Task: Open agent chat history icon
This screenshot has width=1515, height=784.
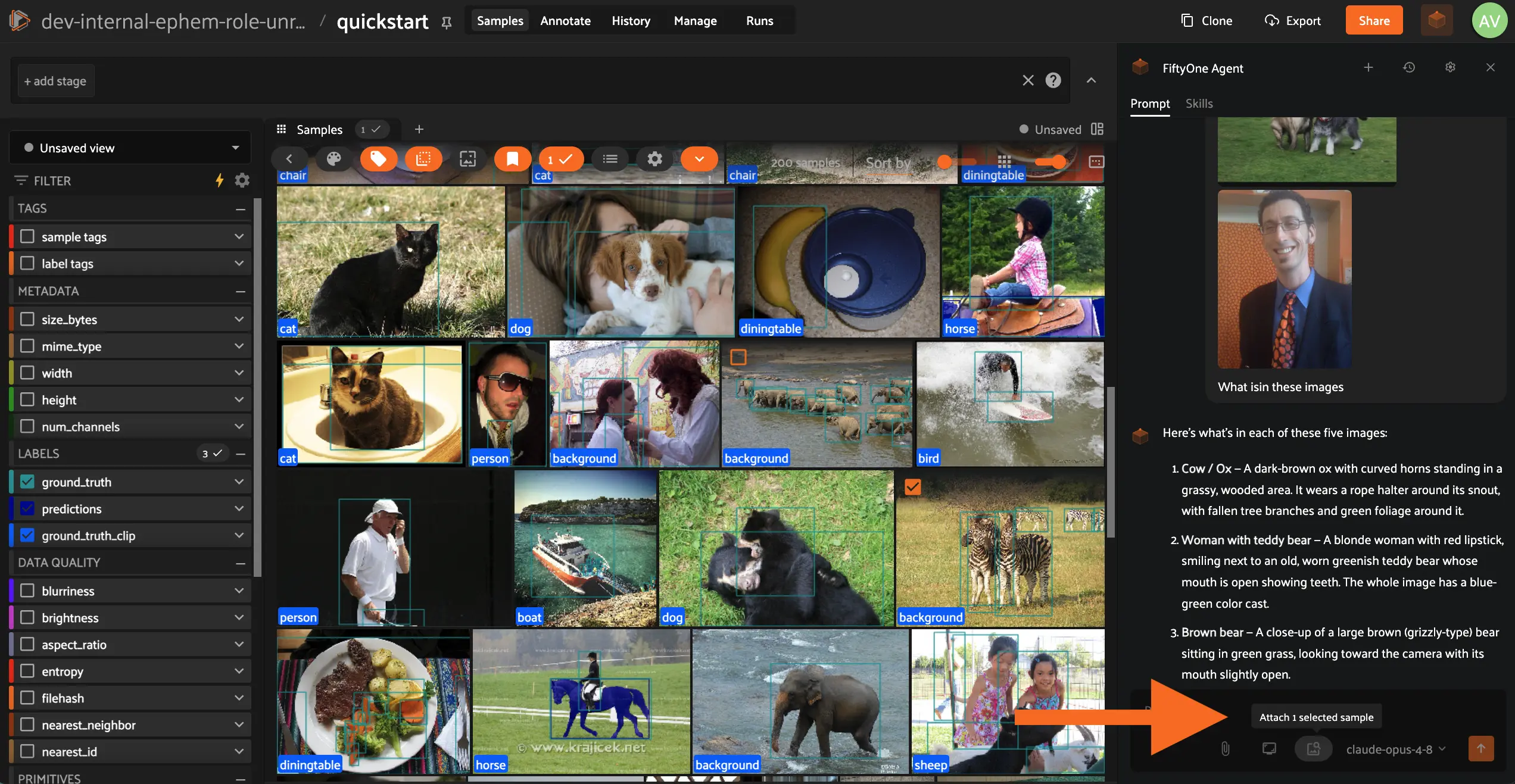Action: click(1408, 68)
